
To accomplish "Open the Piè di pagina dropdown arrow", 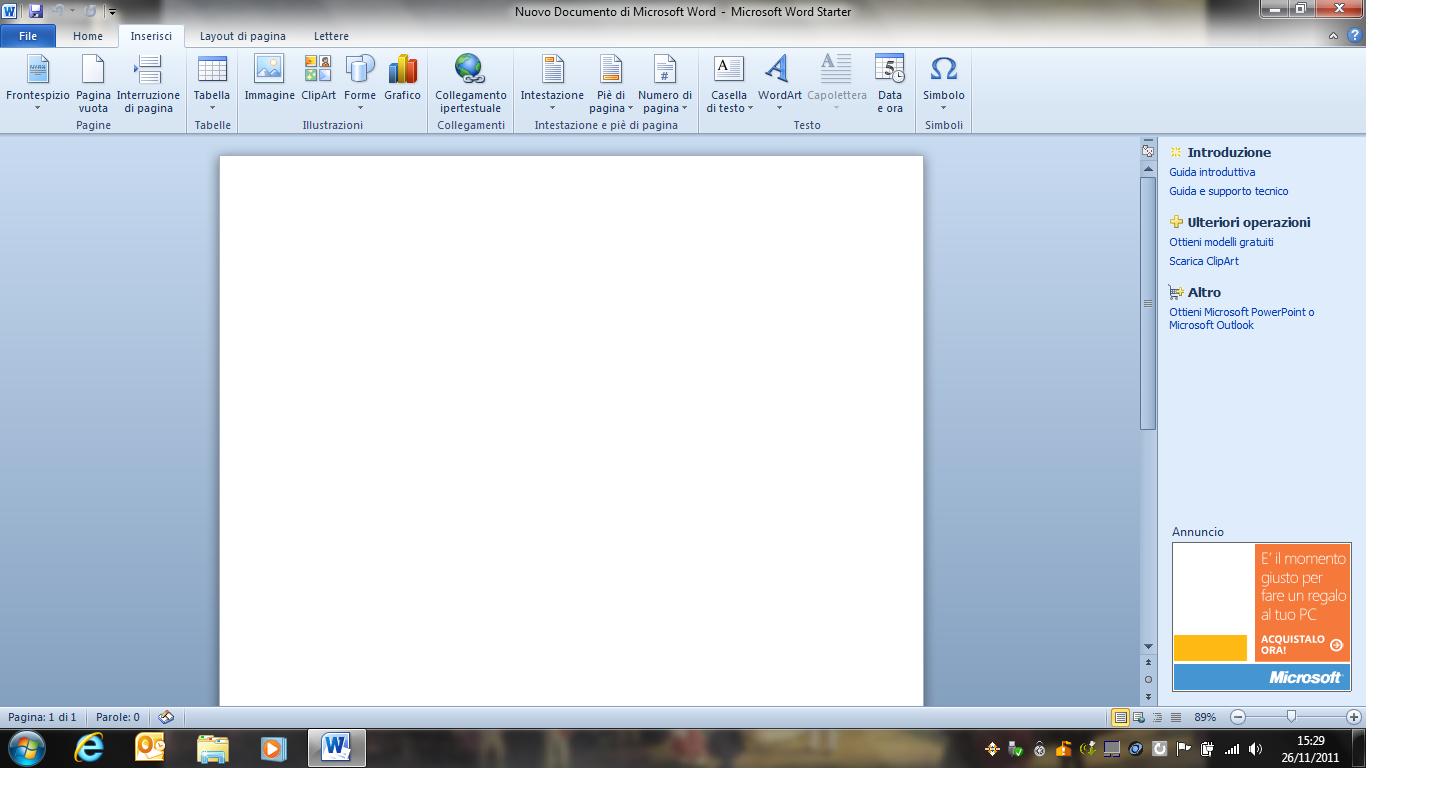I will tap(631, 108).
